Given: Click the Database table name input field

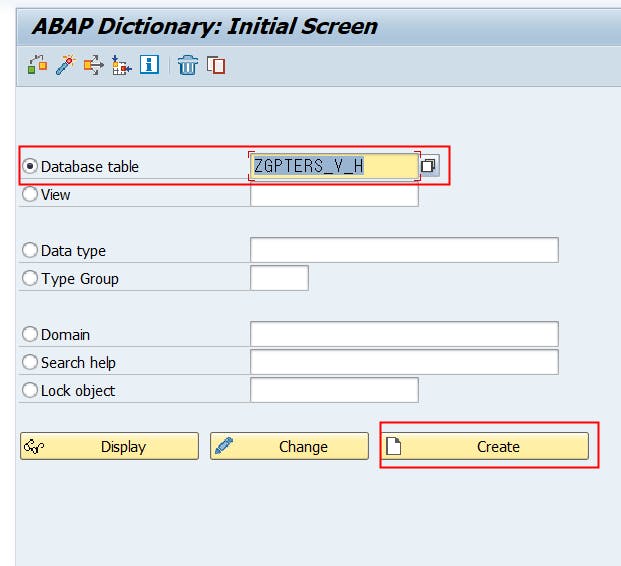Looking at the screenshot, I should pyautogui.click(x=333, y=166).
